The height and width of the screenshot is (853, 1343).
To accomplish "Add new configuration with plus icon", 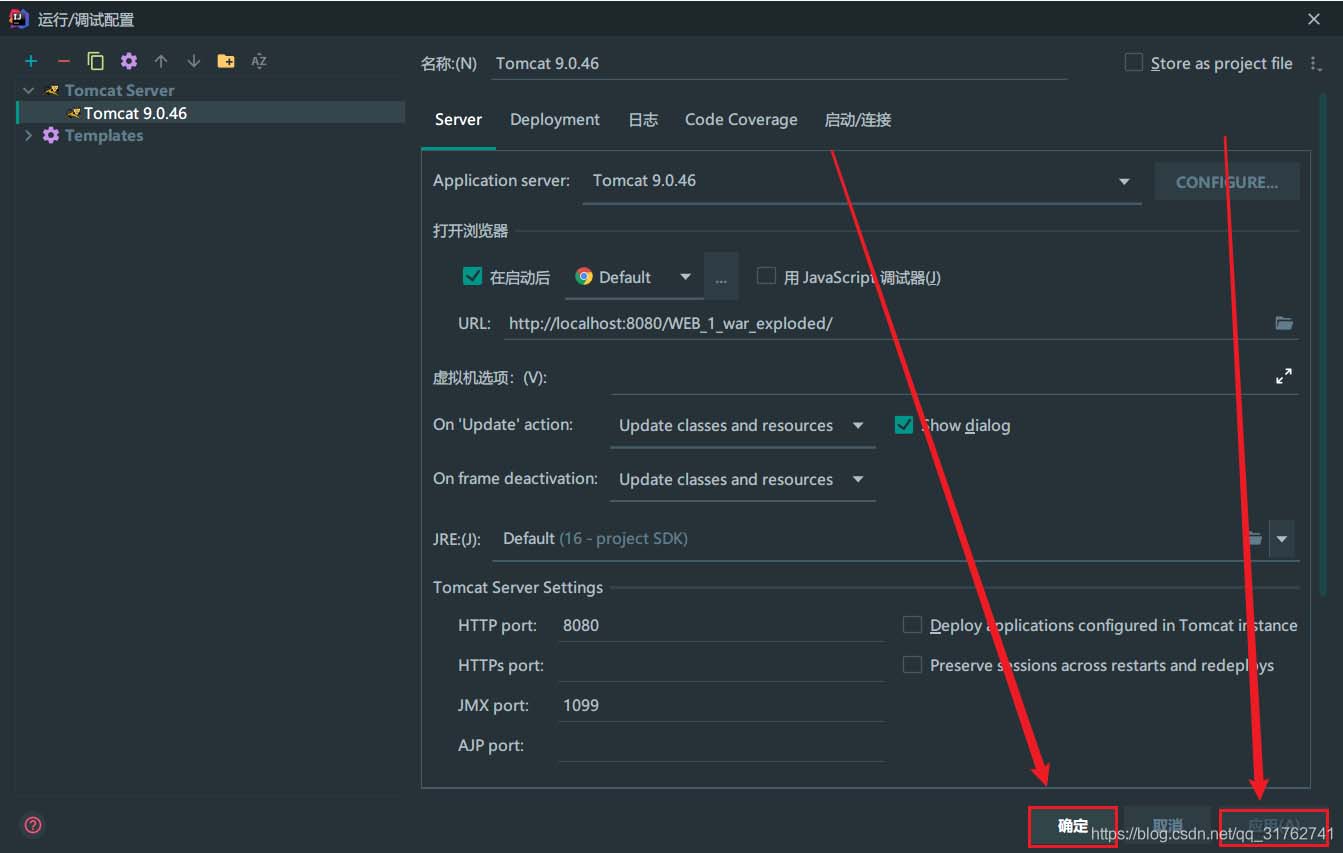I will (31, 61).
